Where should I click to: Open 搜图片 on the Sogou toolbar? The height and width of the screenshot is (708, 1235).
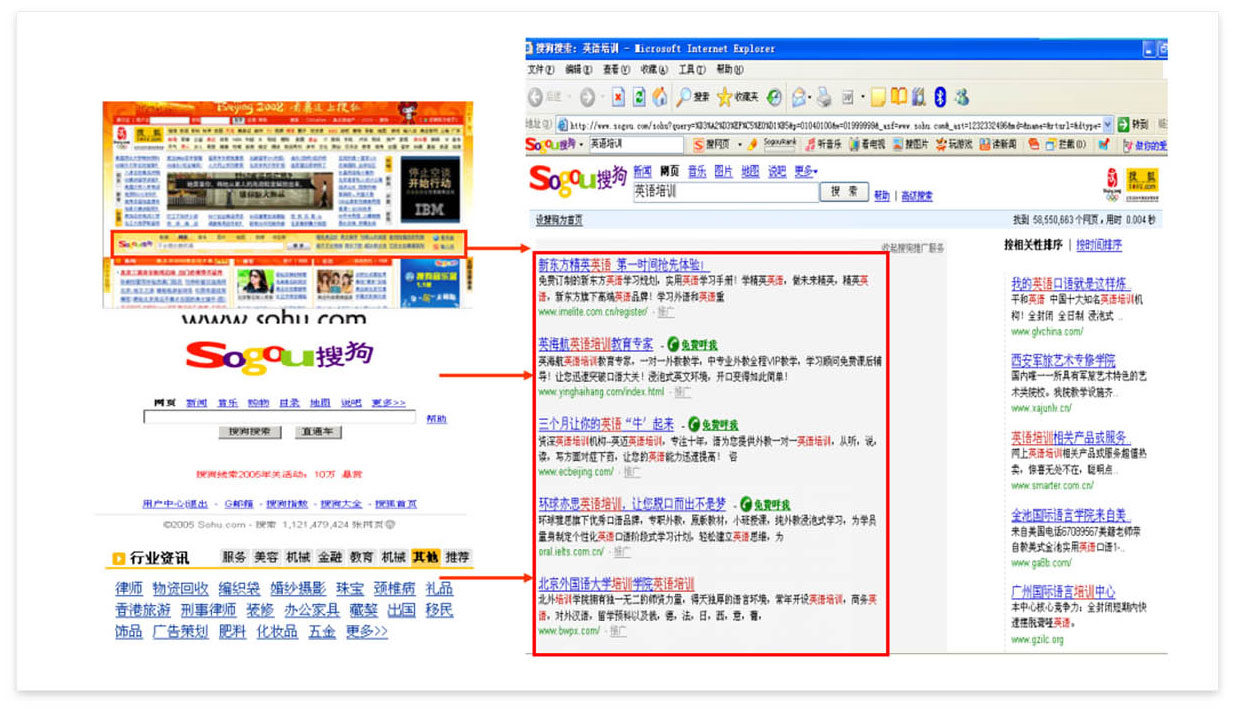(910, 145)
